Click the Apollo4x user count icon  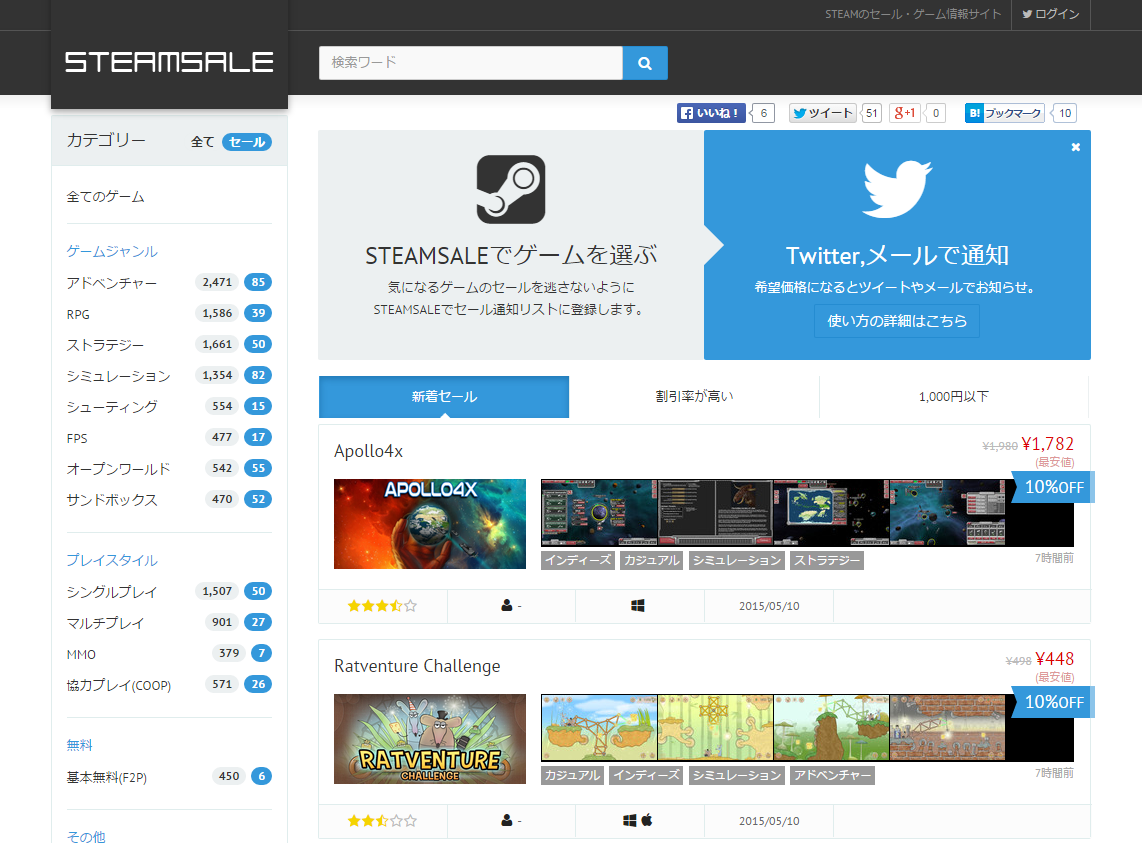click(x=507, y=605)
